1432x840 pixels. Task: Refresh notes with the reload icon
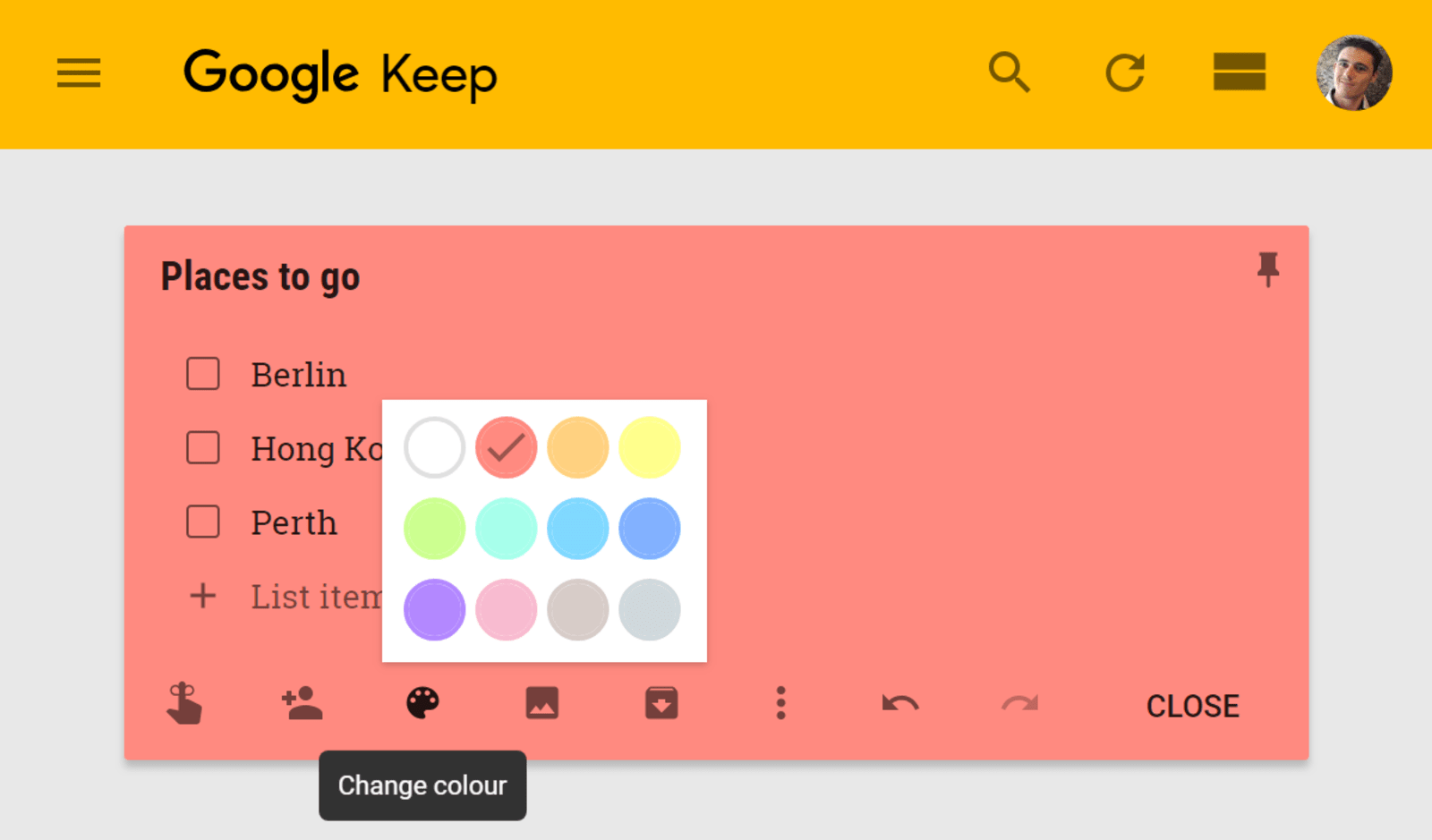click(1124, 72)
